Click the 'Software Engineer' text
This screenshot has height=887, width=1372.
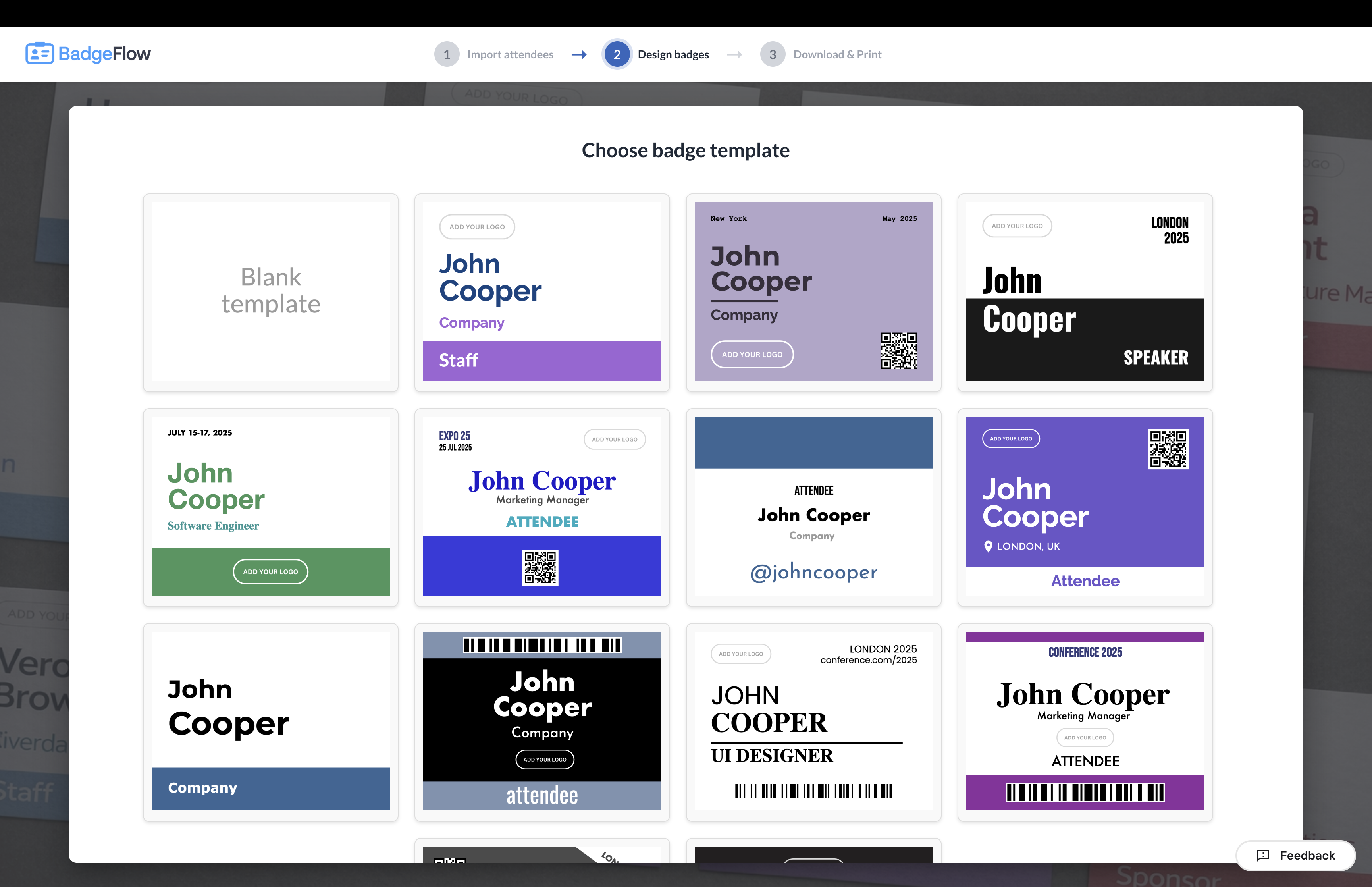click(213, 525)
